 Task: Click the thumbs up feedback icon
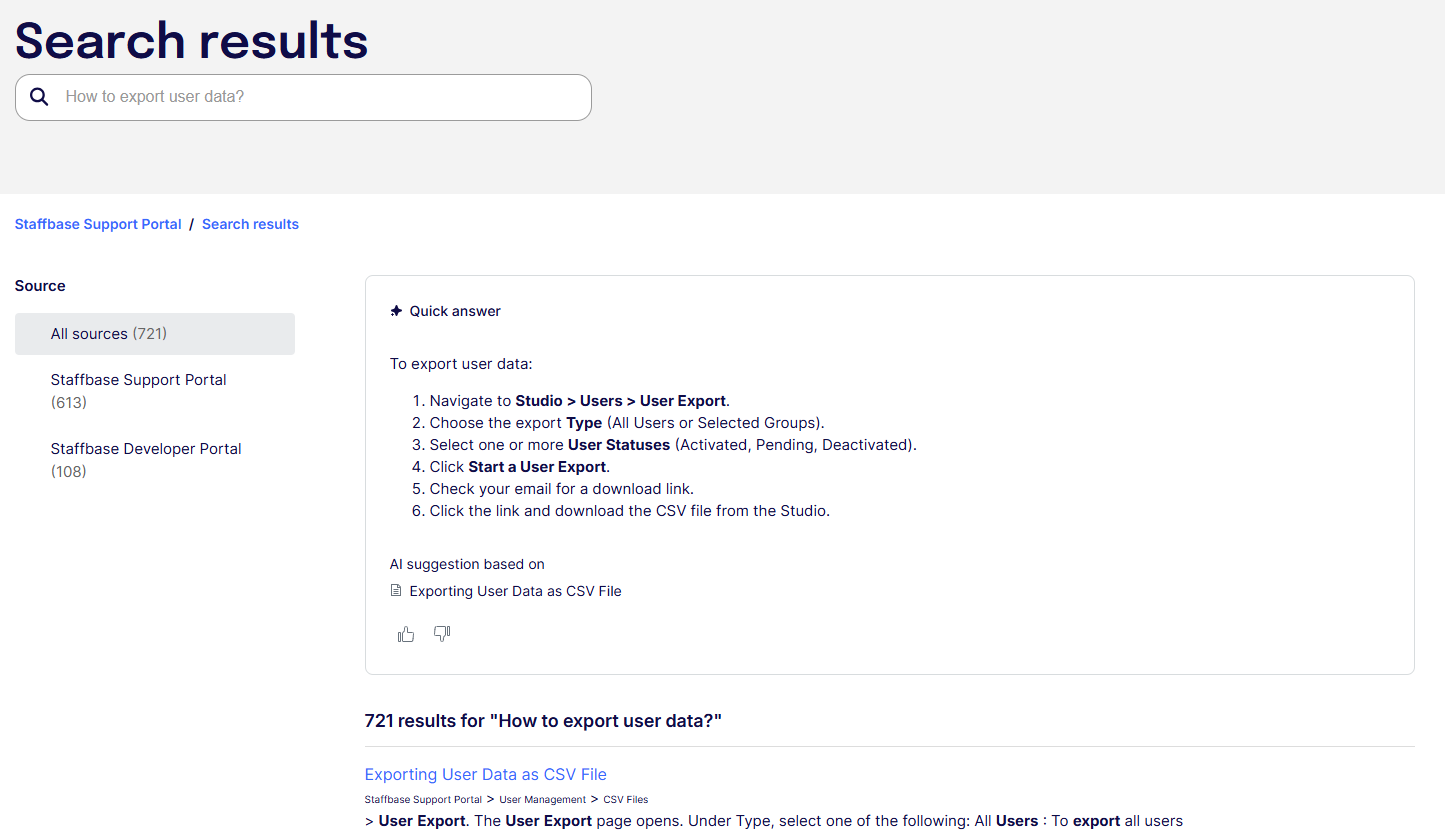(x=406, y=634)
